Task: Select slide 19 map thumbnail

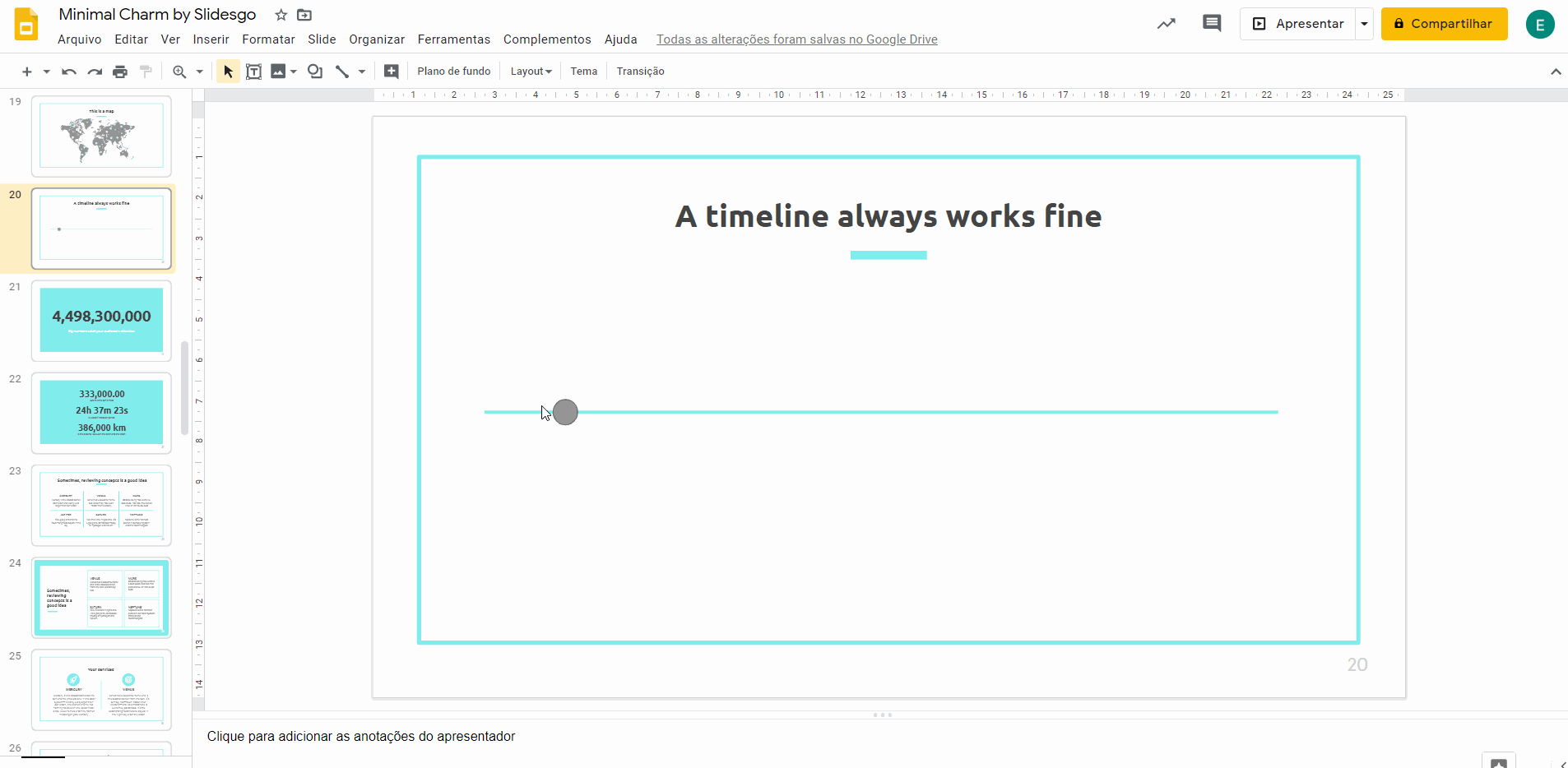Action: (101, 136)
